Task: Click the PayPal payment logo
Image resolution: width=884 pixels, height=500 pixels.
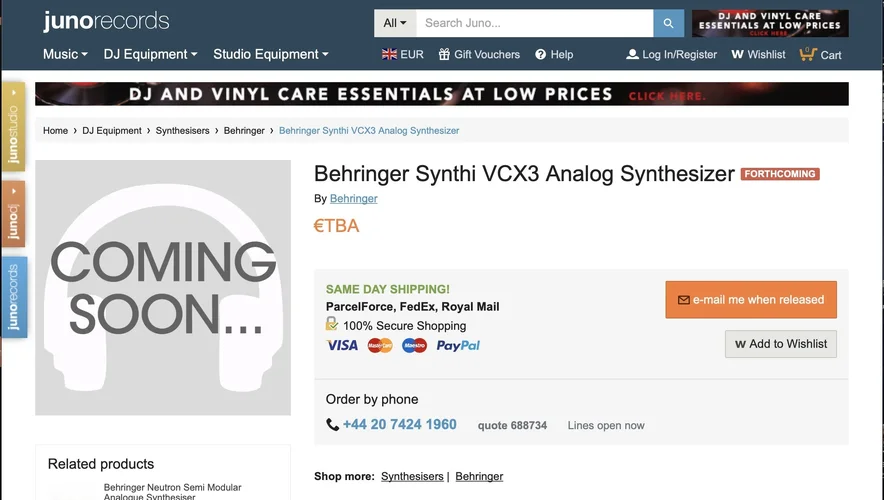Action: click(458, 345)
